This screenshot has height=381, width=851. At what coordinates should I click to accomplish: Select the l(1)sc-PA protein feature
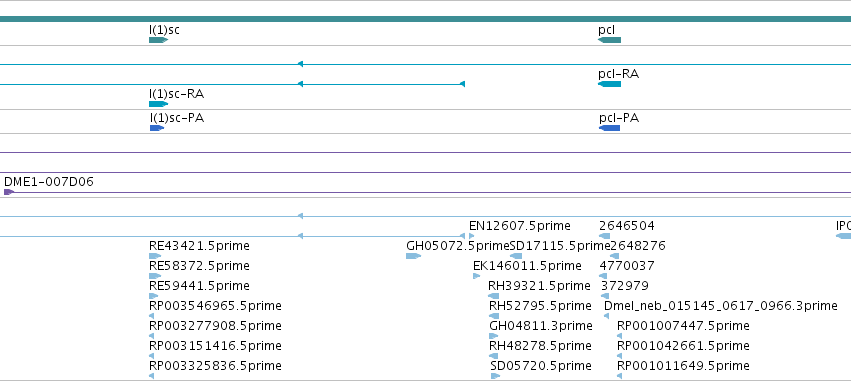157,128
